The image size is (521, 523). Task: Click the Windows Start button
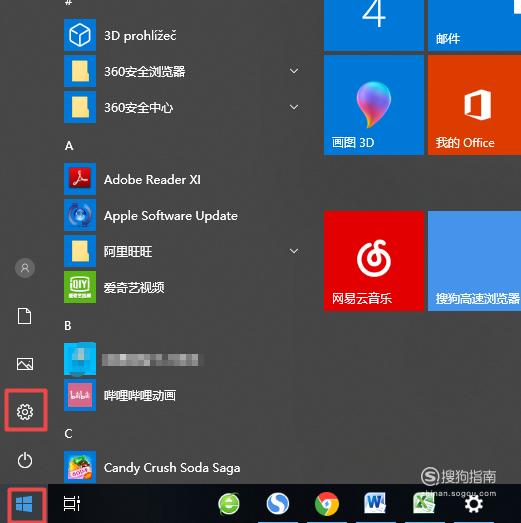tap(24, 504)
